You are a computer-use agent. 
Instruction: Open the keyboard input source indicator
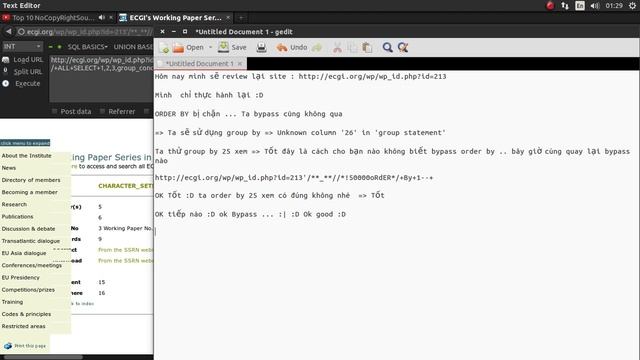point(580,5)
